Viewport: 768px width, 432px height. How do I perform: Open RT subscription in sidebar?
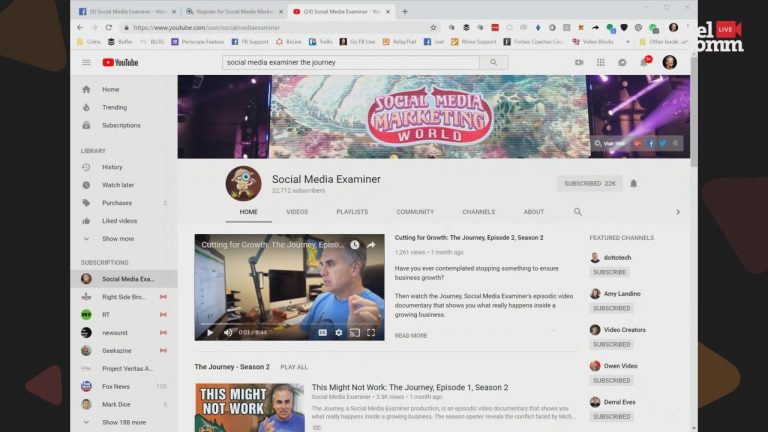[x=124, y=315]
